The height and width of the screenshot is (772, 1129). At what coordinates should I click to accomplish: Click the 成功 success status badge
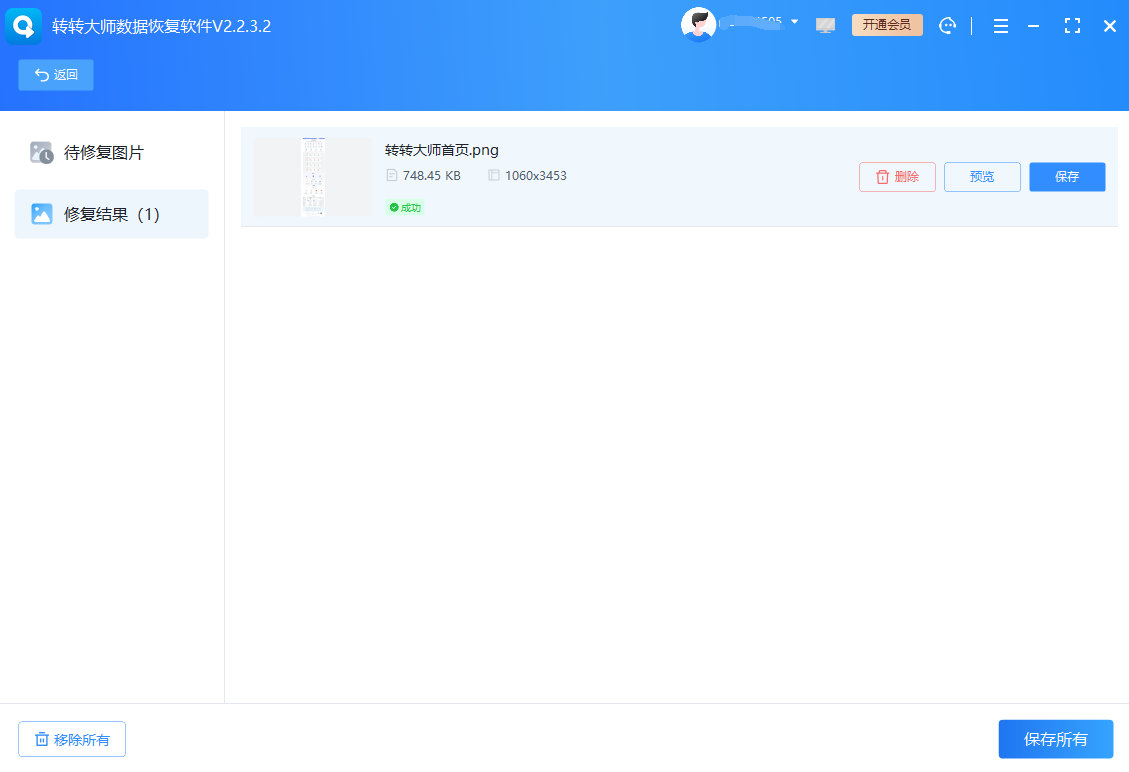[x=405, y=208]
